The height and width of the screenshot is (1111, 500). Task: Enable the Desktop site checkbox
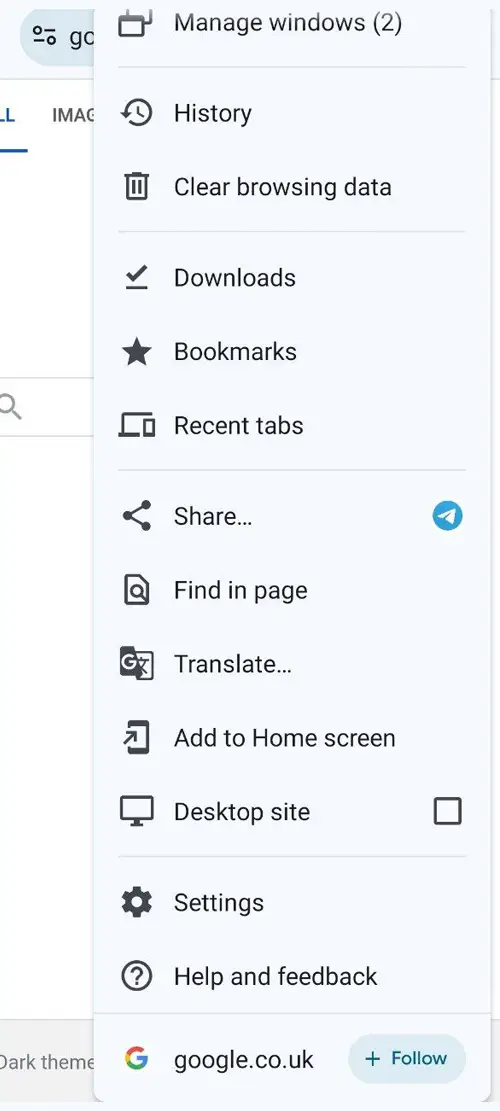(x=448, y=811)
